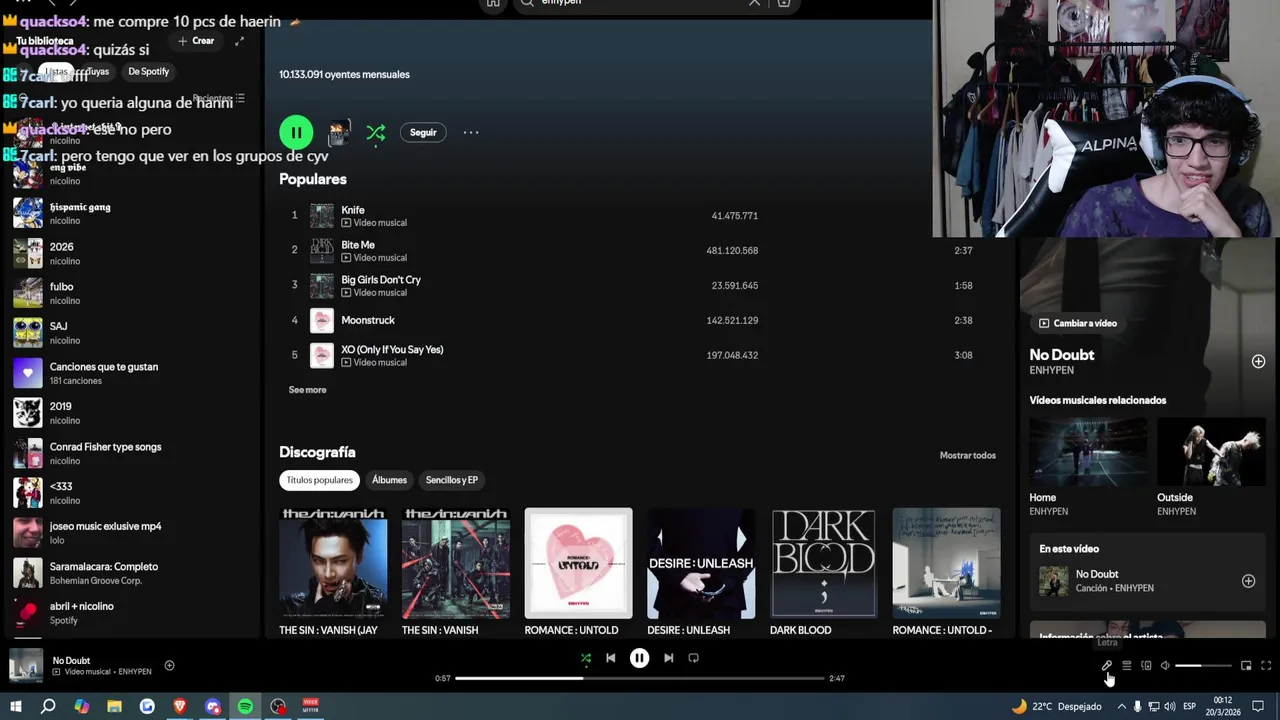
Task: Click the green pause button under ENHYPEN
Action: click(296, 132)
